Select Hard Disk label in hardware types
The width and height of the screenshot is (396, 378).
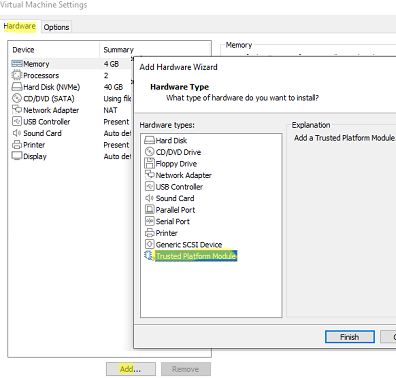click(171, 140)
